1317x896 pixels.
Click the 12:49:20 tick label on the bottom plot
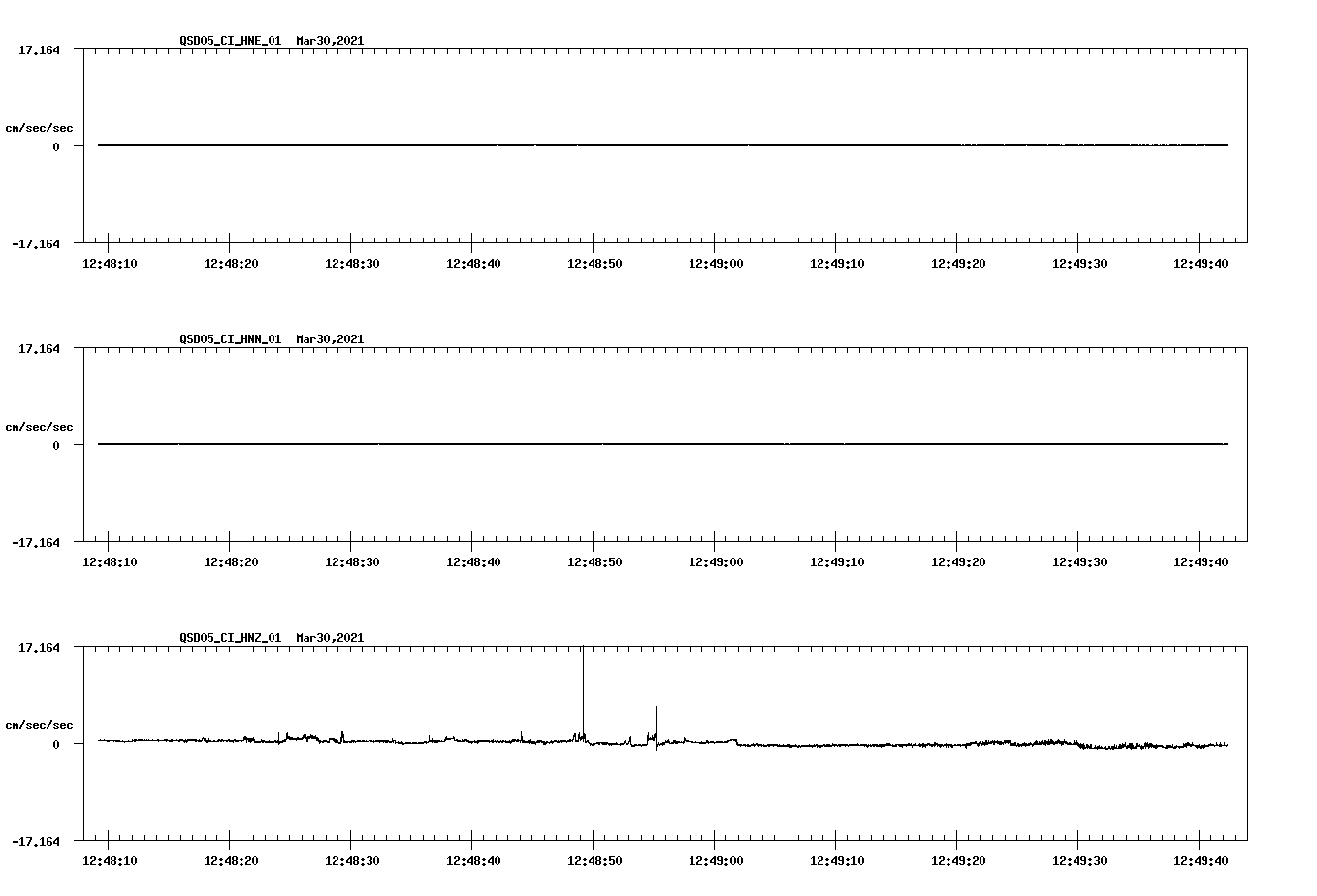[959, 858]
